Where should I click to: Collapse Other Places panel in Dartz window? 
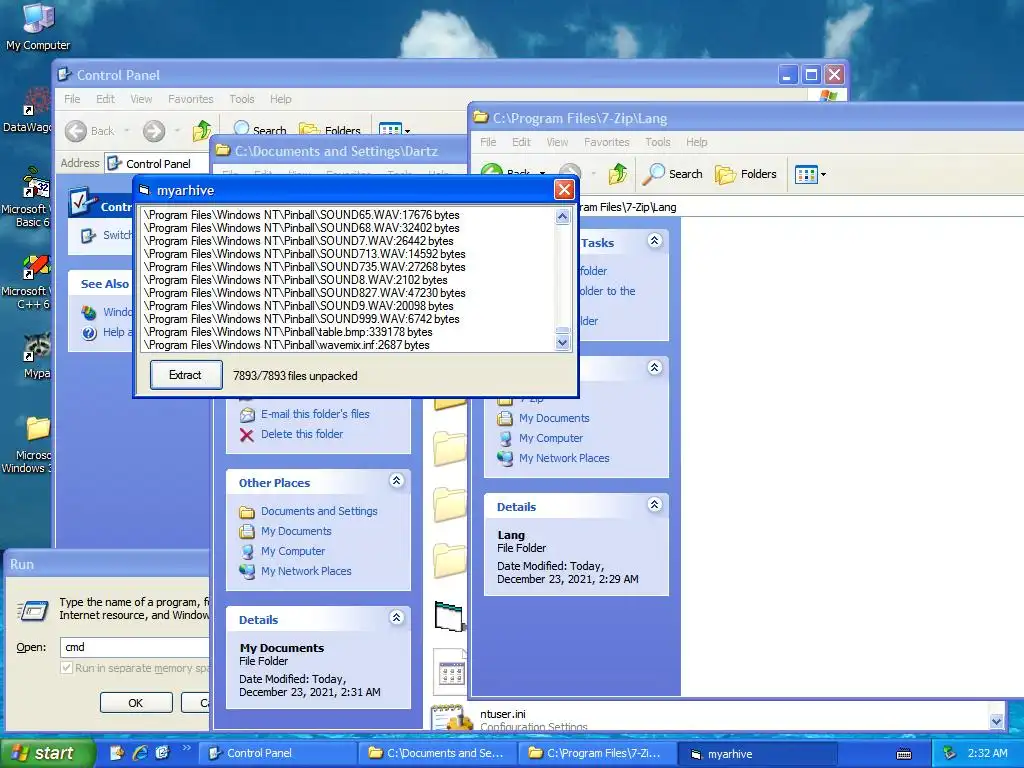(x=396, y=481)
